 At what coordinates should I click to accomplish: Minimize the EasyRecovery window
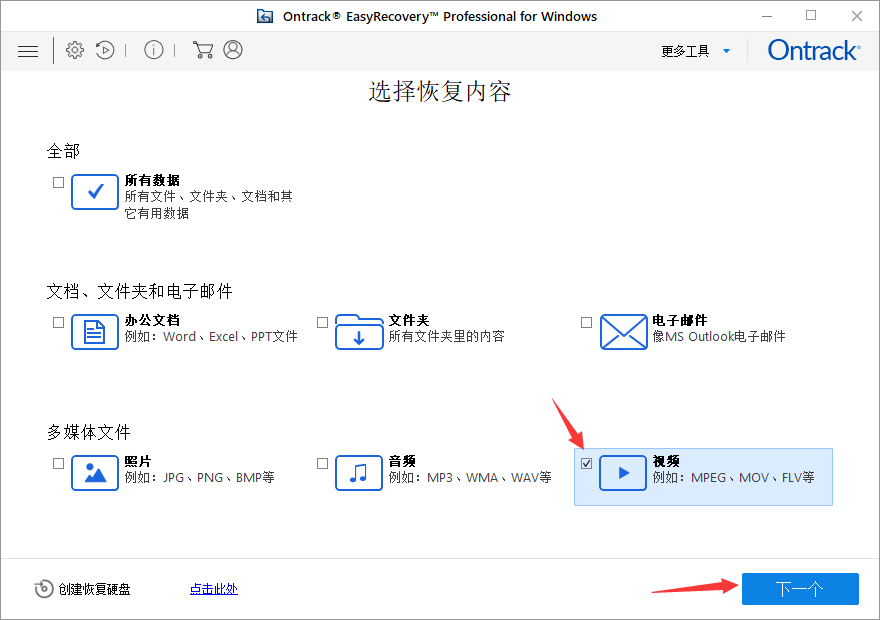pos(767,16)
